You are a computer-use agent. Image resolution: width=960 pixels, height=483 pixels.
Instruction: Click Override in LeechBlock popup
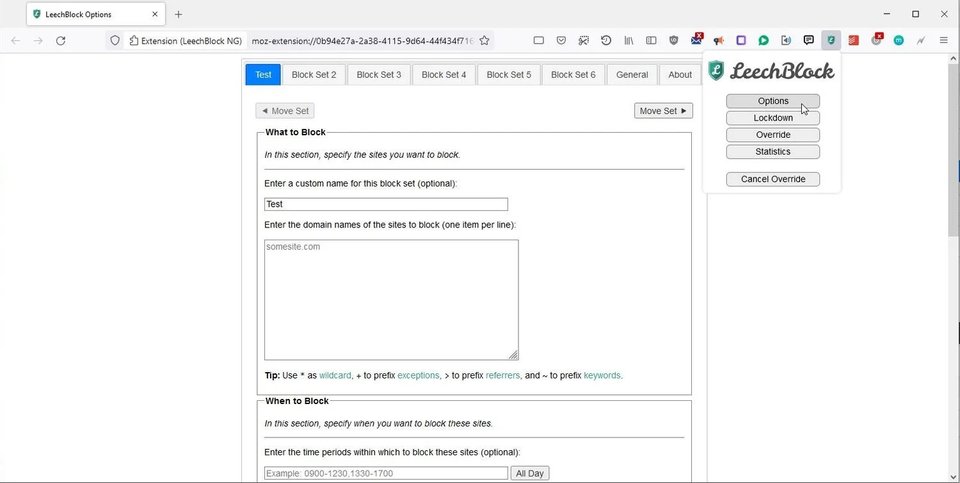click(773, 135)
